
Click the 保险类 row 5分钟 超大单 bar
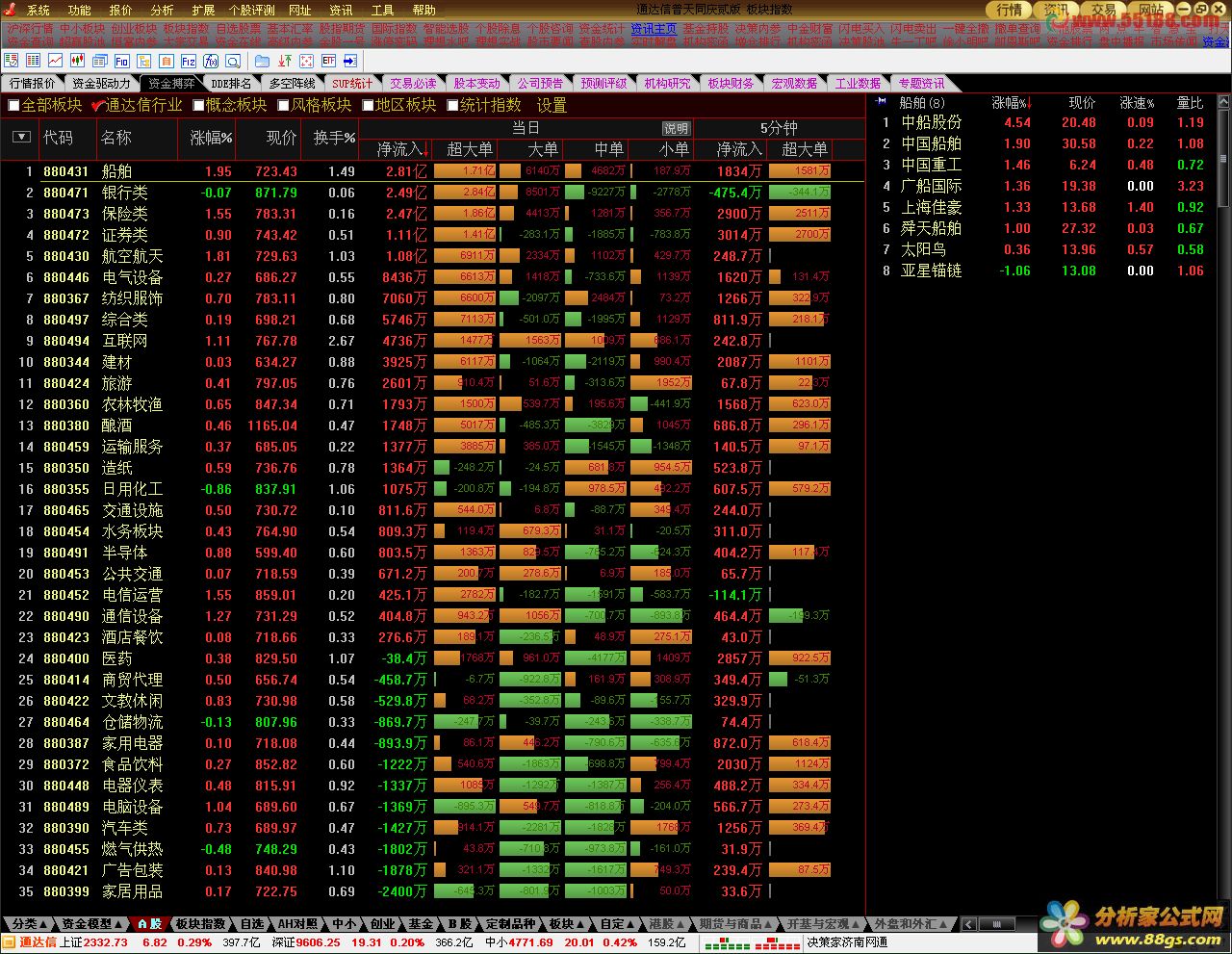(800, 214)
